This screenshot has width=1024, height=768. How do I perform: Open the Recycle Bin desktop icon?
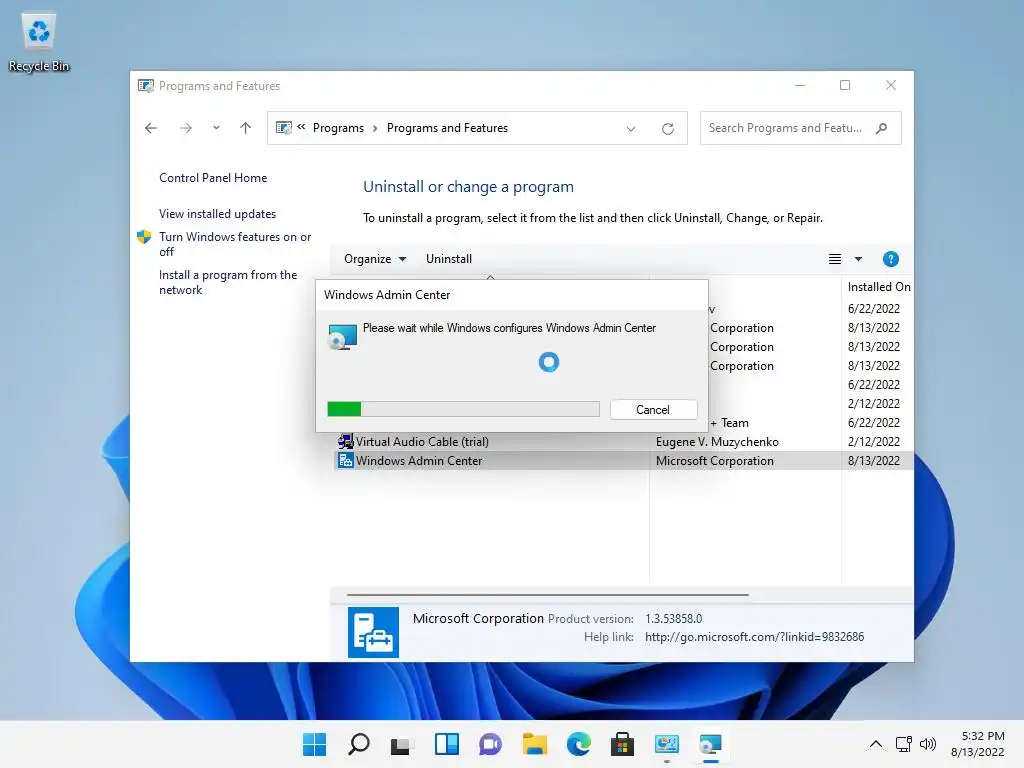(x=39, y=42)
